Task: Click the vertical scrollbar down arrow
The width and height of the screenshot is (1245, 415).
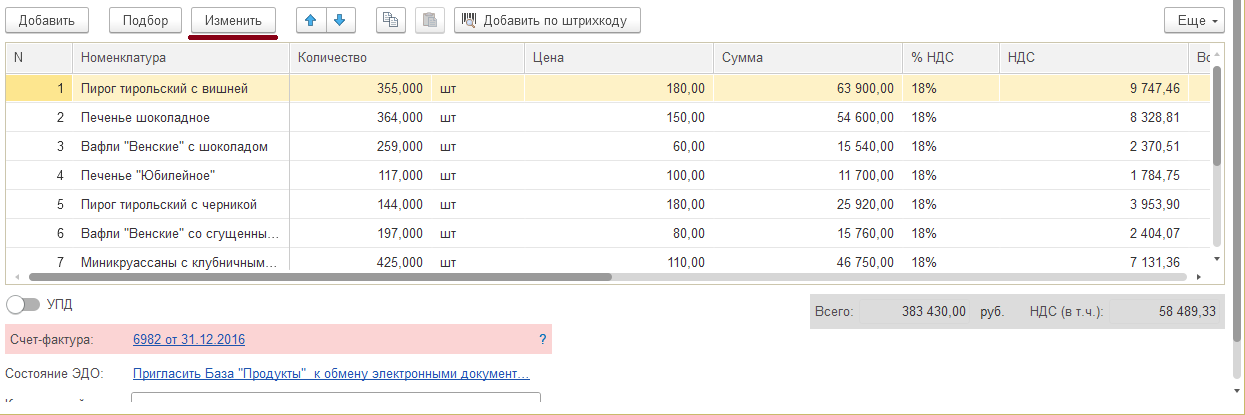Action: point(1216,259)
